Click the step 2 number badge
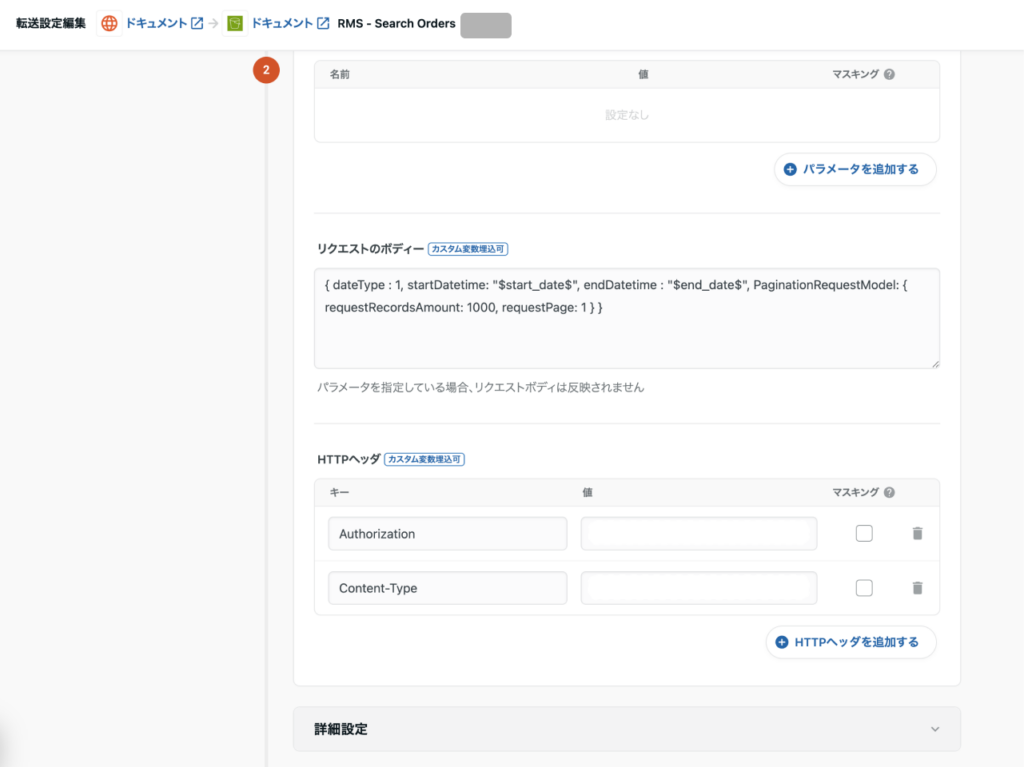The width and height of the screenshot is (1024, 767). (266, 70)
